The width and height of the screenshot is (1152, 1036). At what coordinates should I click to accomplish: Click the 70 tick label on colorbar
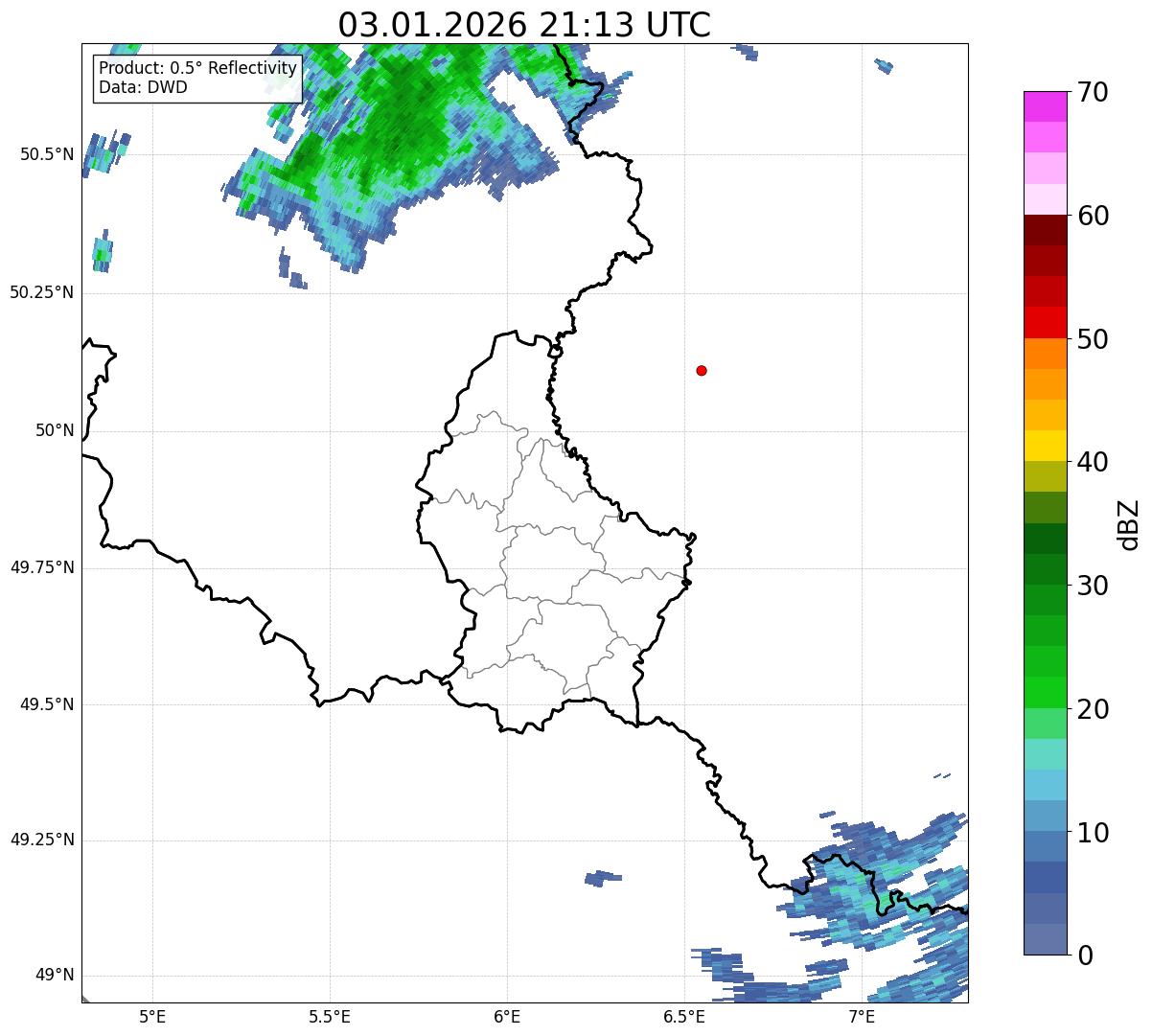(1093, 92)
